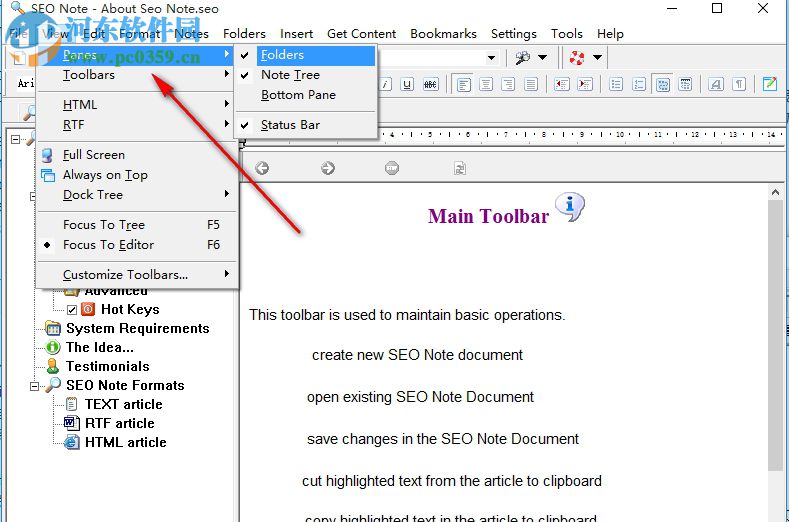Open the Get Content menu
Screen dimensions: 789x522
361,34
